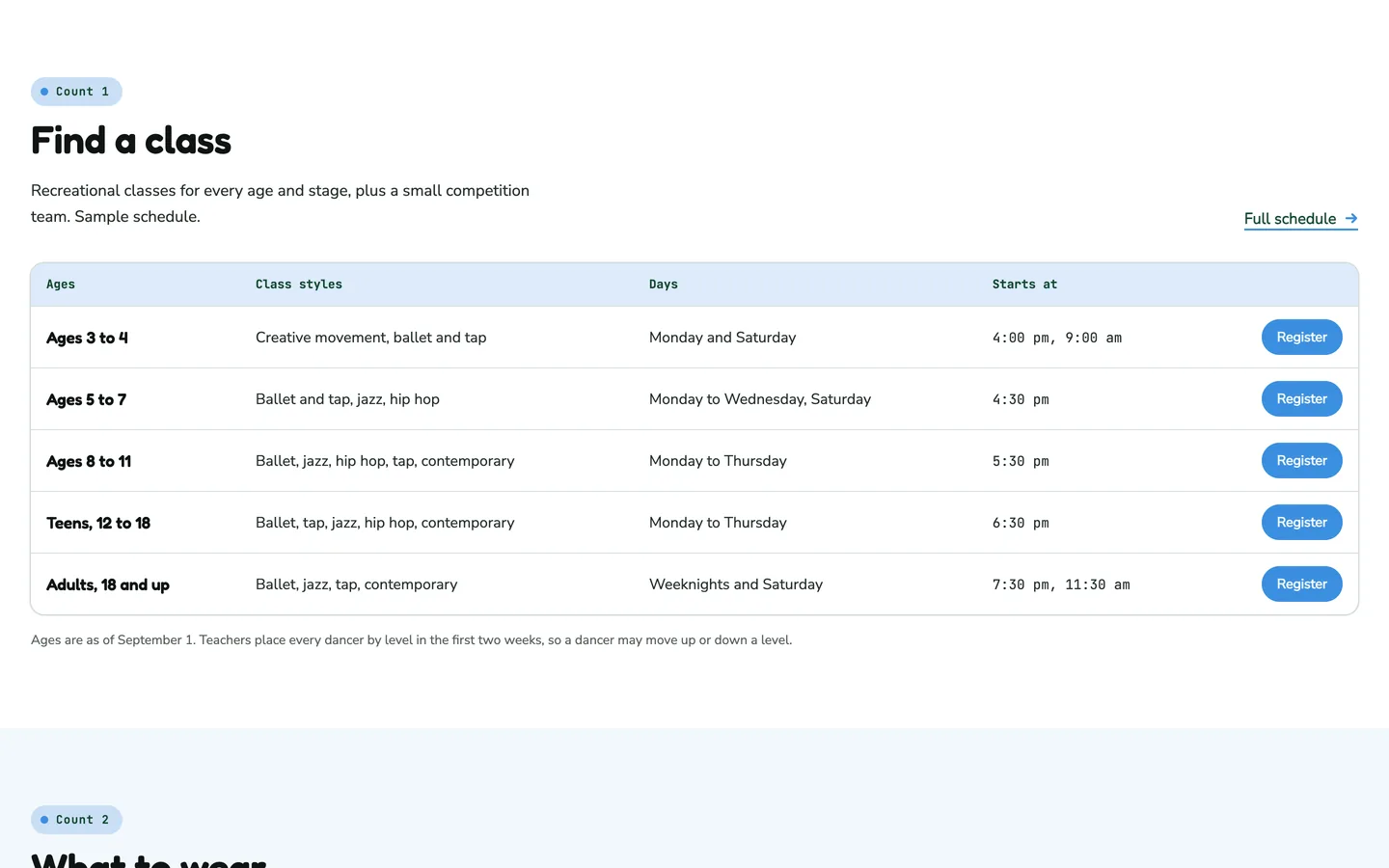Select the Ages column header
The height and width of the screenshot is (868, 1389).
[x=61, y=285]
